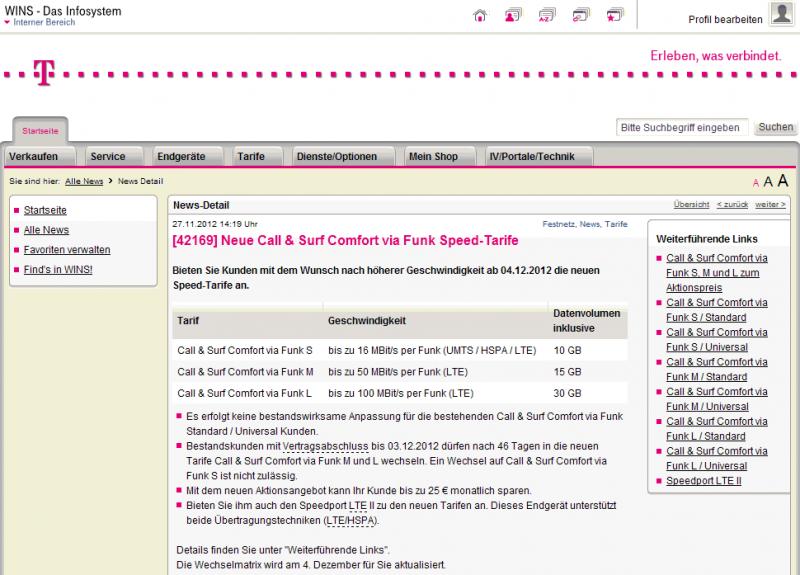
Task: Go to Alle News in breadcrumb
Action: pyautogui.click(x=84, y=181)
